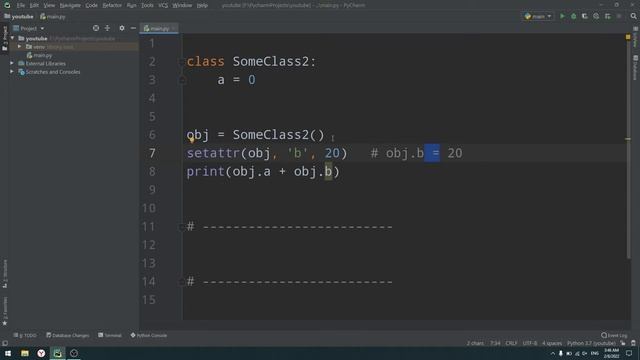Click the ENG language indicator
640x360 pixels.
(x=595, y=353)
